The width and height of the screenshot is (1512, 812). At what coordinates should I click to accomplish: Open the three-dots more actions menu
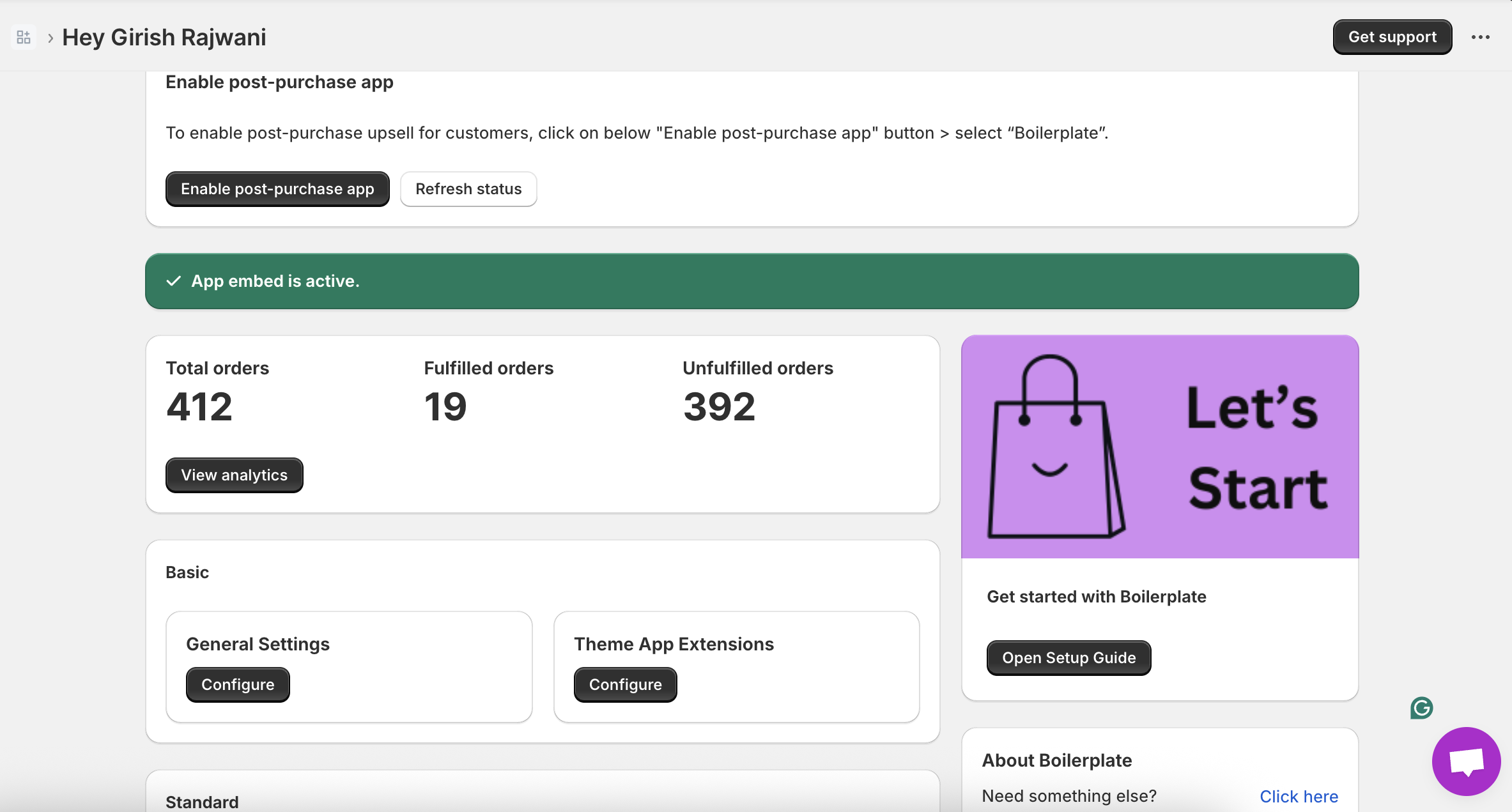tap(1480, 37)
